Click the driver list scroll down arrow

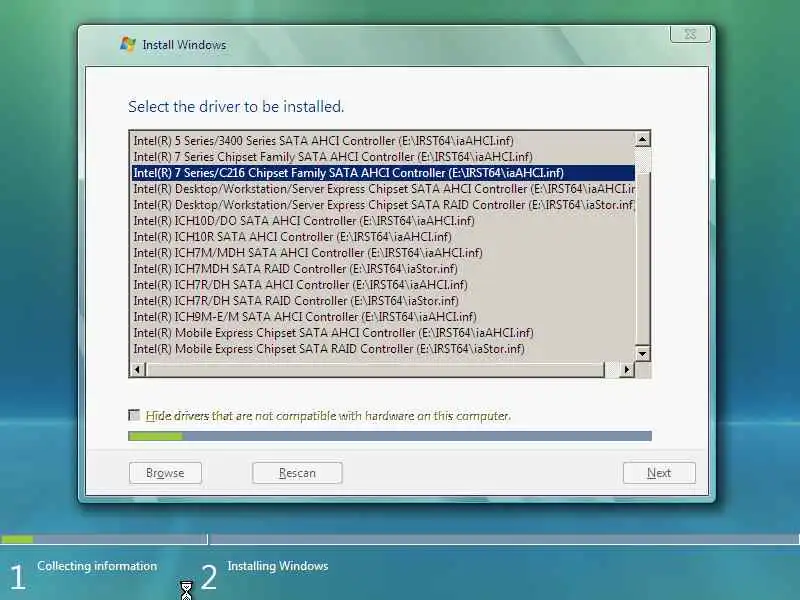(x=642, y=353)
